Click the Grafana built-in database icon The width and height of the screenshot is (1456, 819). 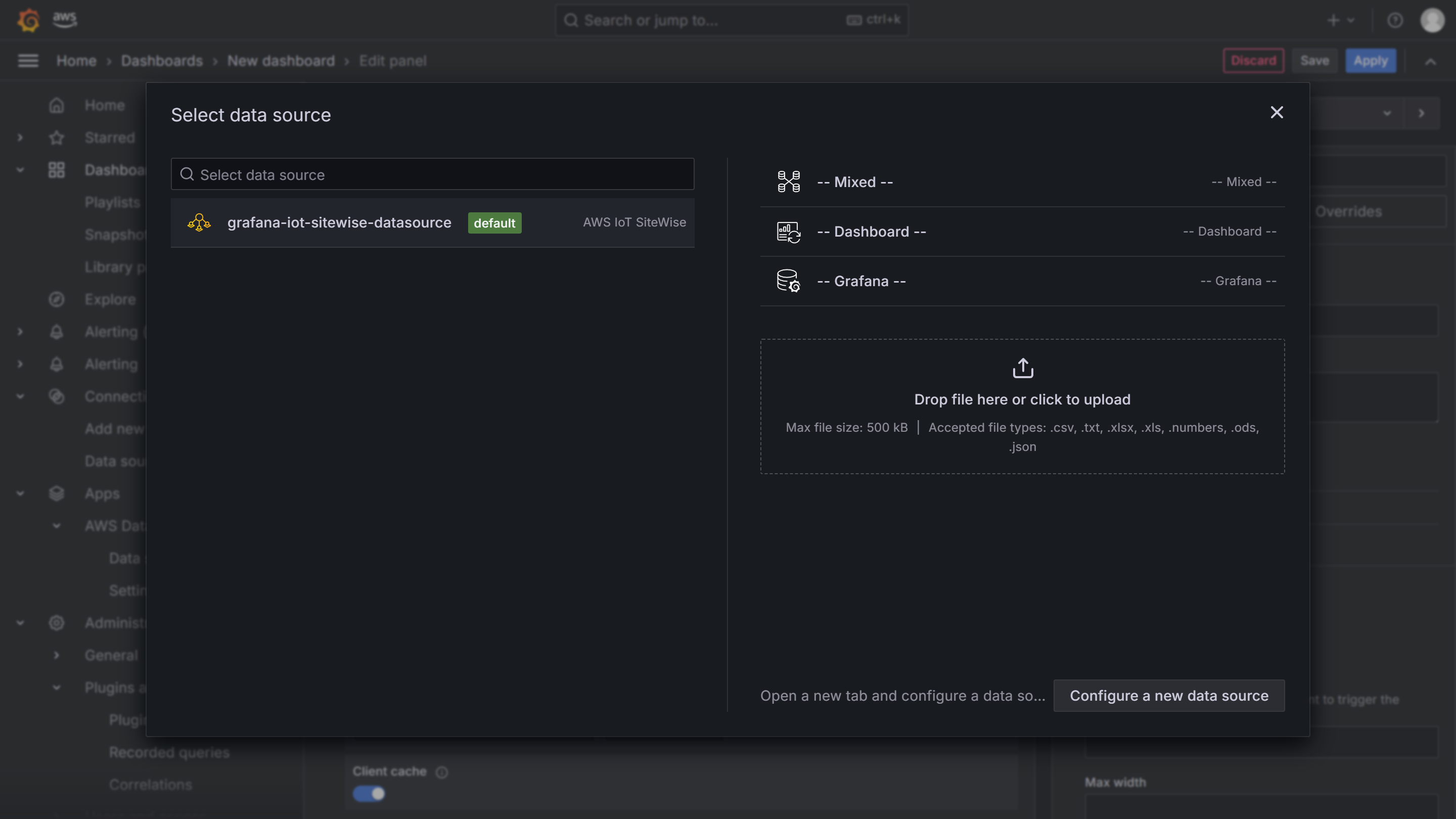click(x=789, y=281)
